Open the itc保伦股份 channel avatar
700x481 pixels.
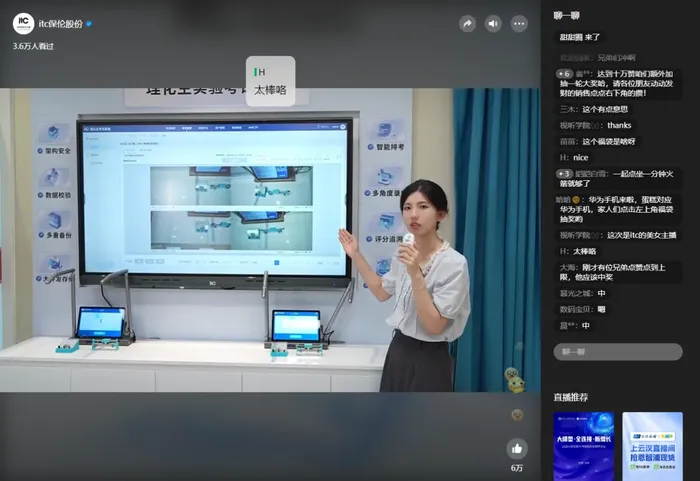(x=23, y=24)
